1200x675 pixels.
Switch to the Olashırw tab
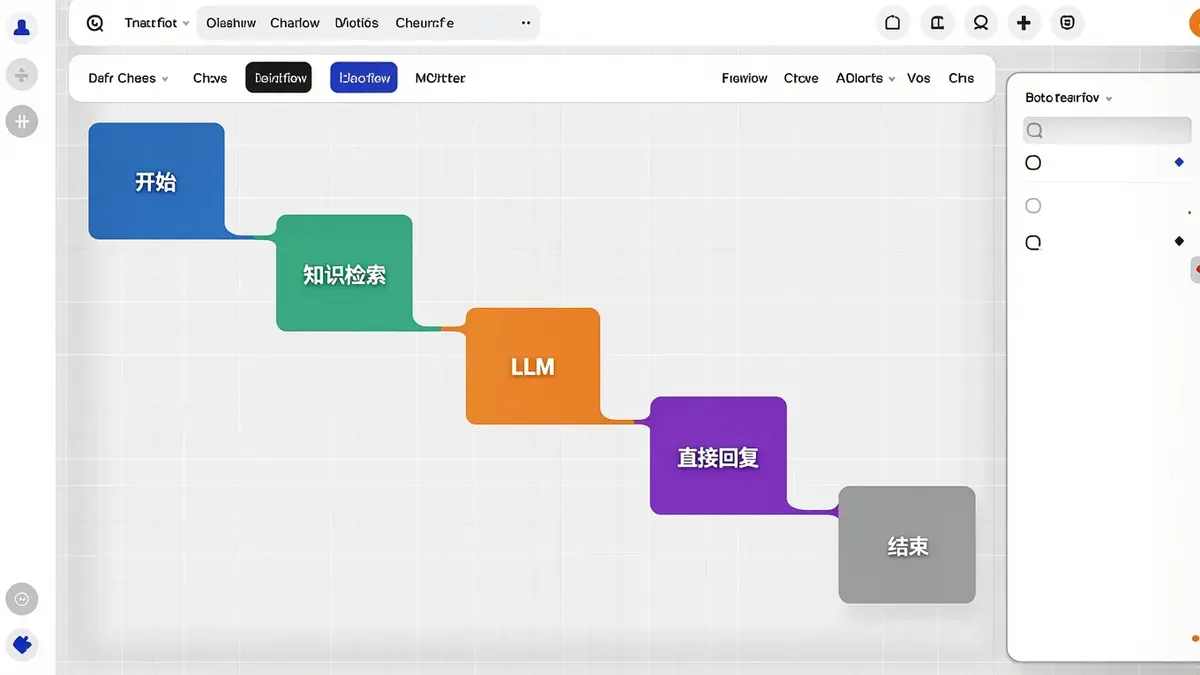[231, 23]
